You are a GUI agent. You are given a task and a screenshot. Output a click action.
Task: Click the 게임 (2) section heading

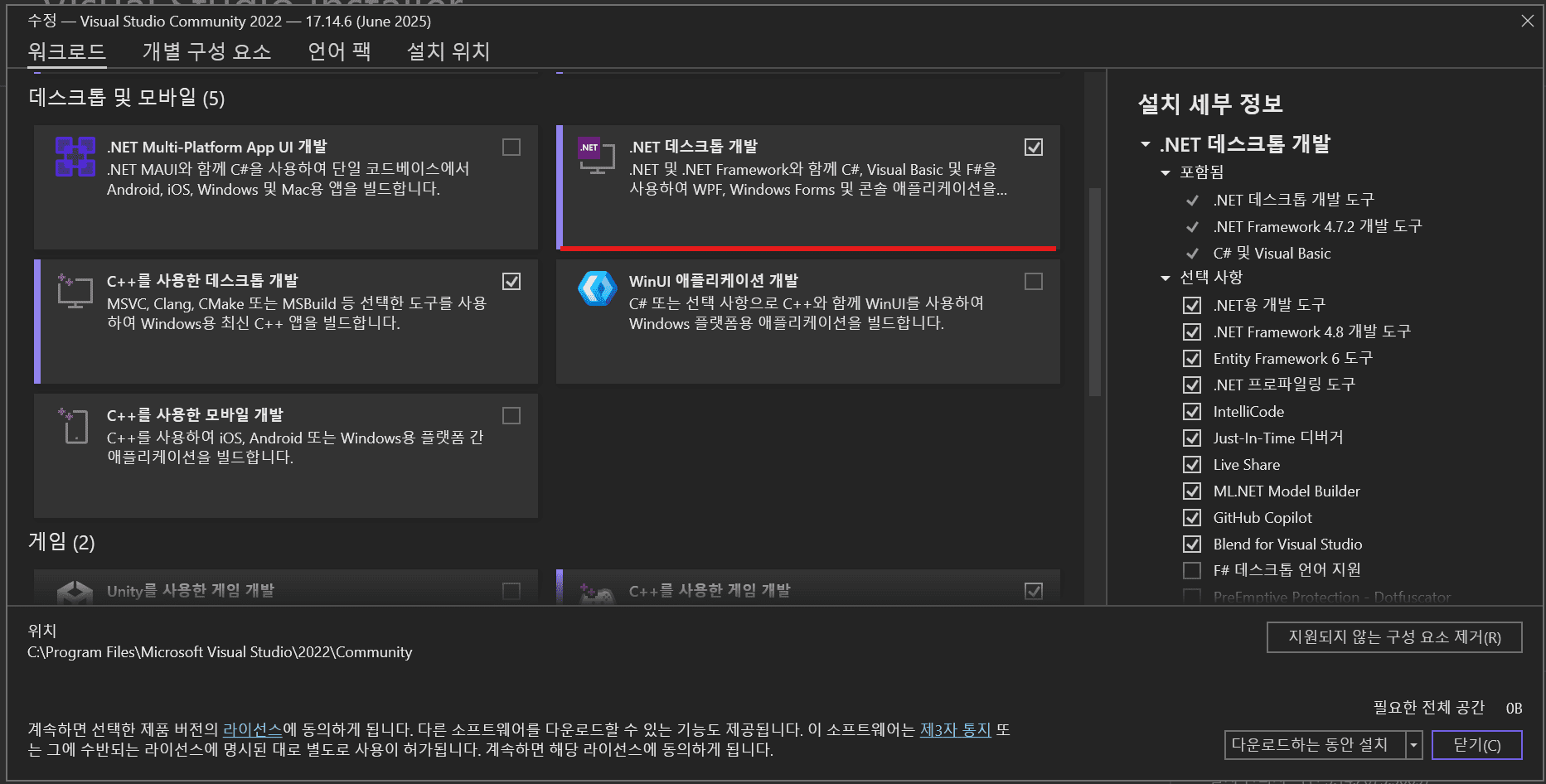[61, 542]
